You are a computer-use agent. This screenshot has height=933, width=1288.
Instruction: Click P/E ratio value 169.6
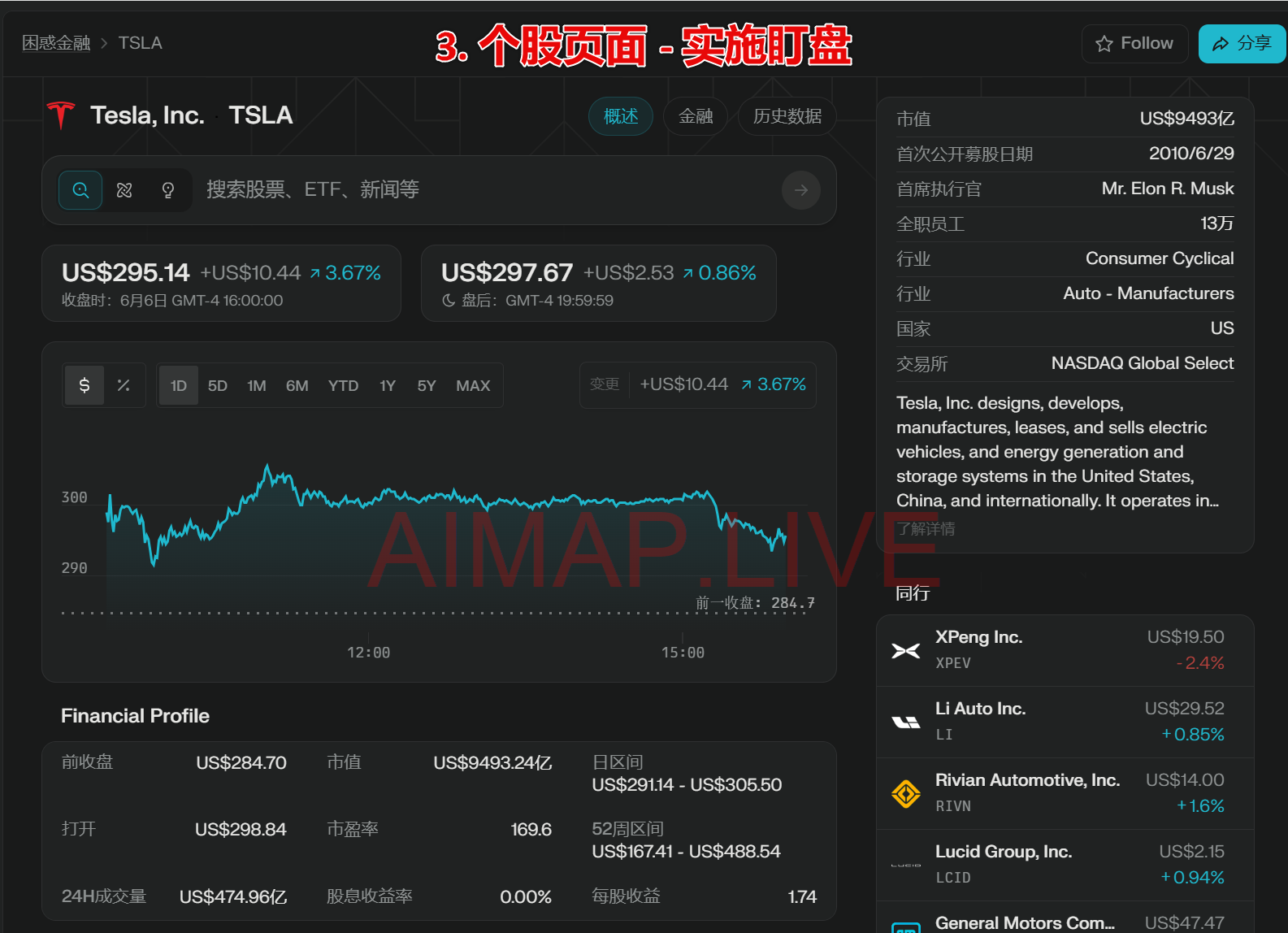tap(531, 830)
